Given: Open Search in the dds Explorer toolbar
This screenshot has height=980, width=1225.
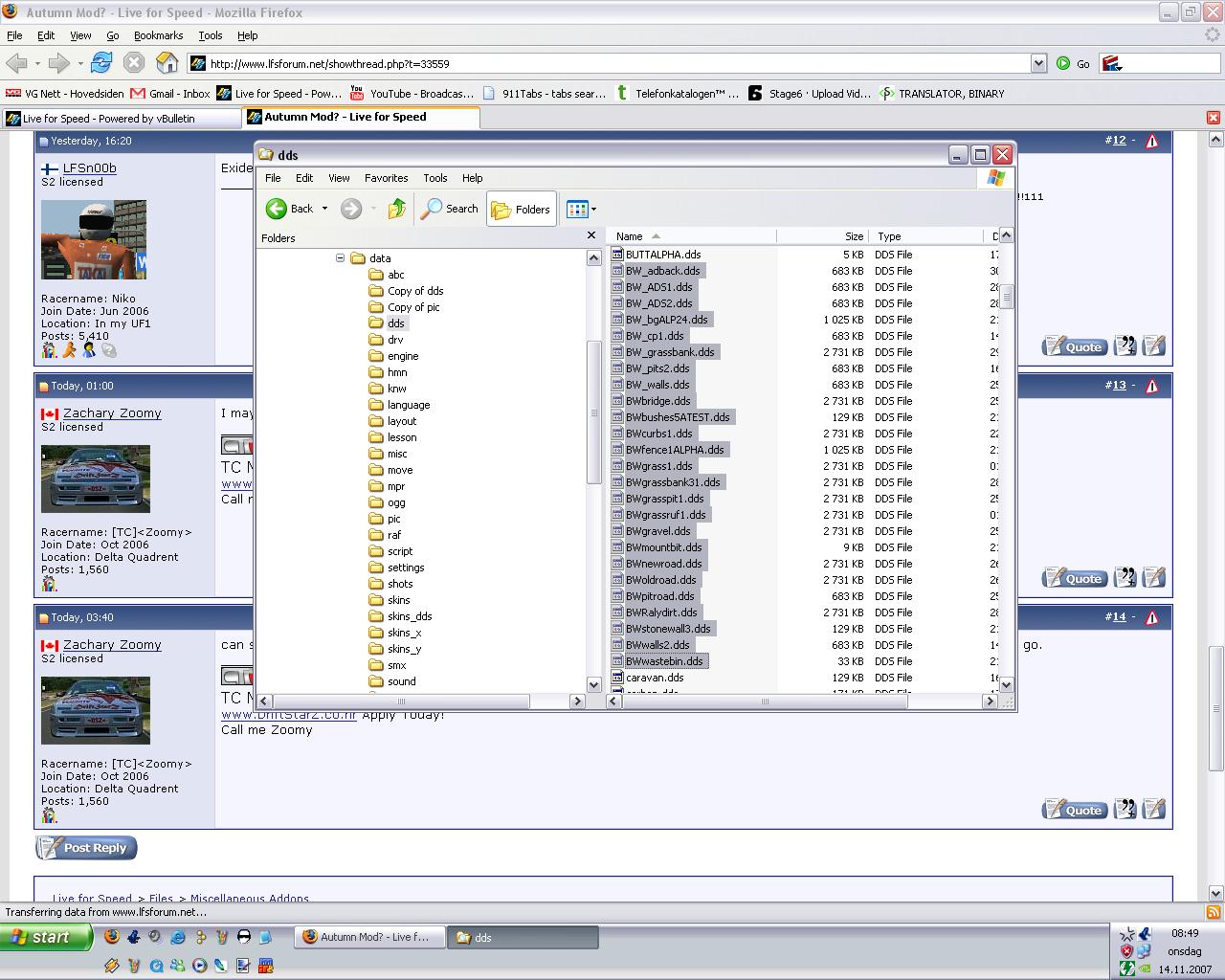Looking at the screenshot, I should click(x=450, y=209).
